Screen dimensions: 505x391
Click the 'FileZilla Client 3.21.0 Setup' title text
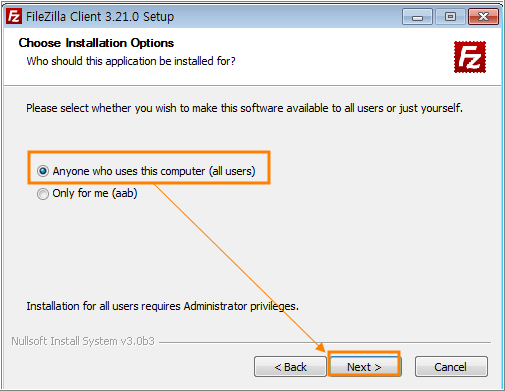[100, 17]
